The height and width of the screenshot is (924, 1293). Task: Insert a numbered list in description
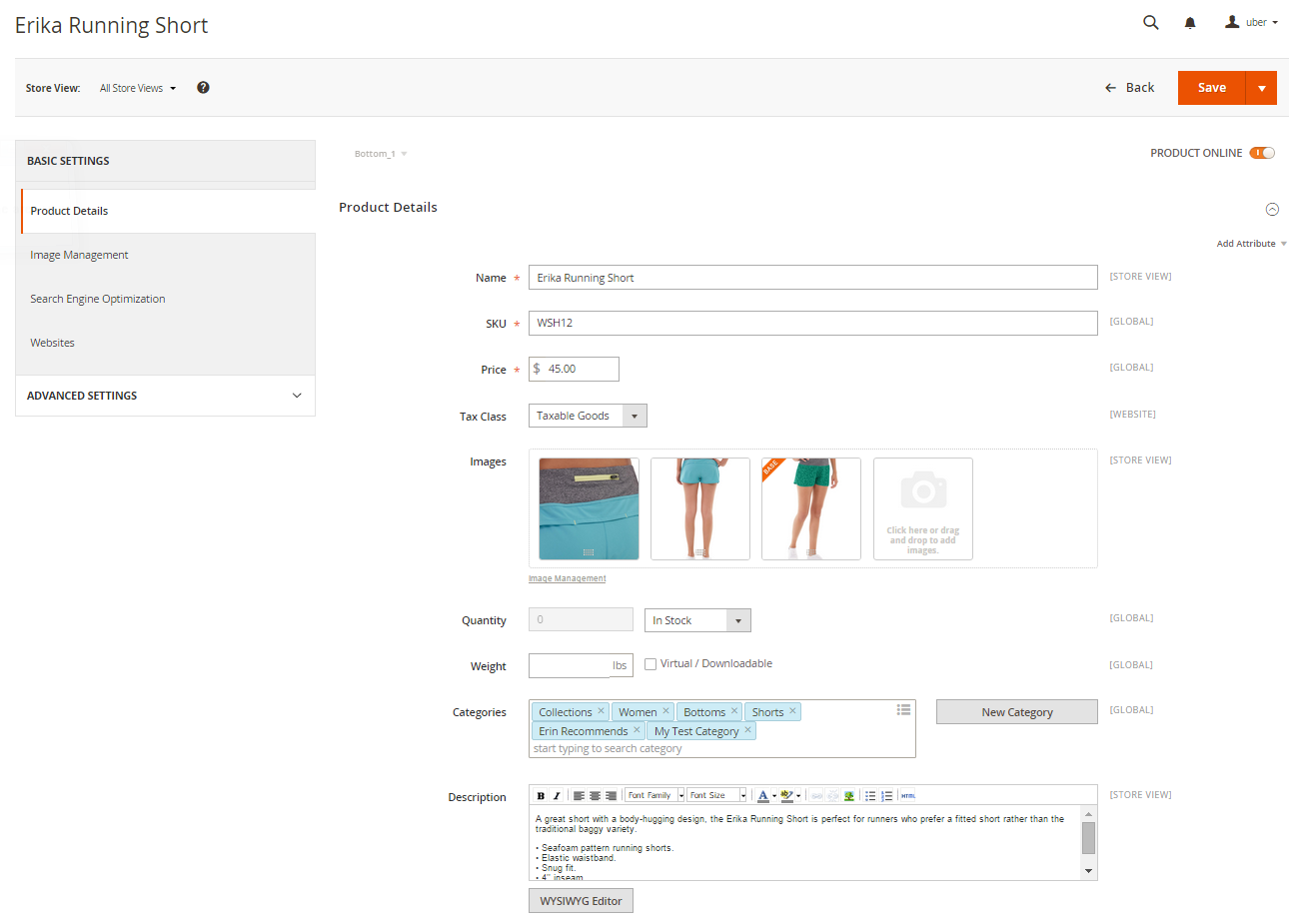point(886,795)
